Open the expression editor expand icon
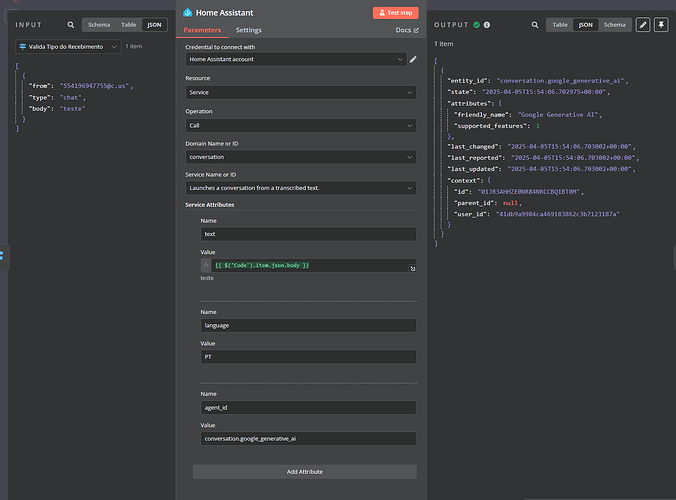This screenshot has width=676, height=500. (413, 269)
